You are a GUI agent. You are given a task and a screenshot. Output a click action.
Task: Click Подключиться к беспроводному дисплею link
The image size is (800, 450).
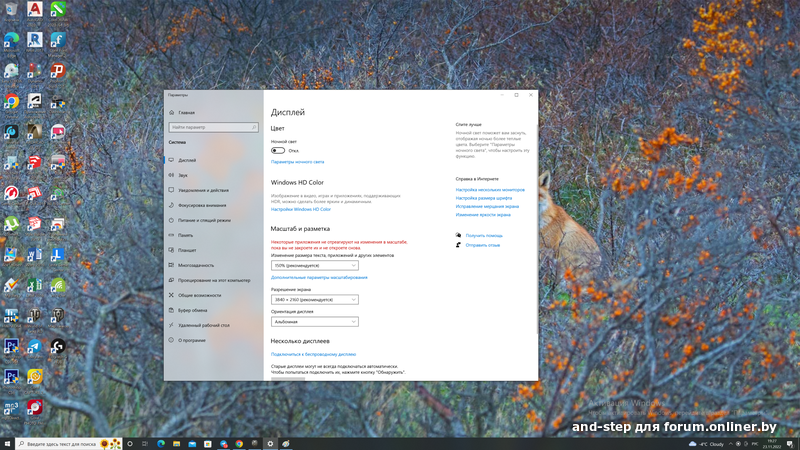click(313, 354)
